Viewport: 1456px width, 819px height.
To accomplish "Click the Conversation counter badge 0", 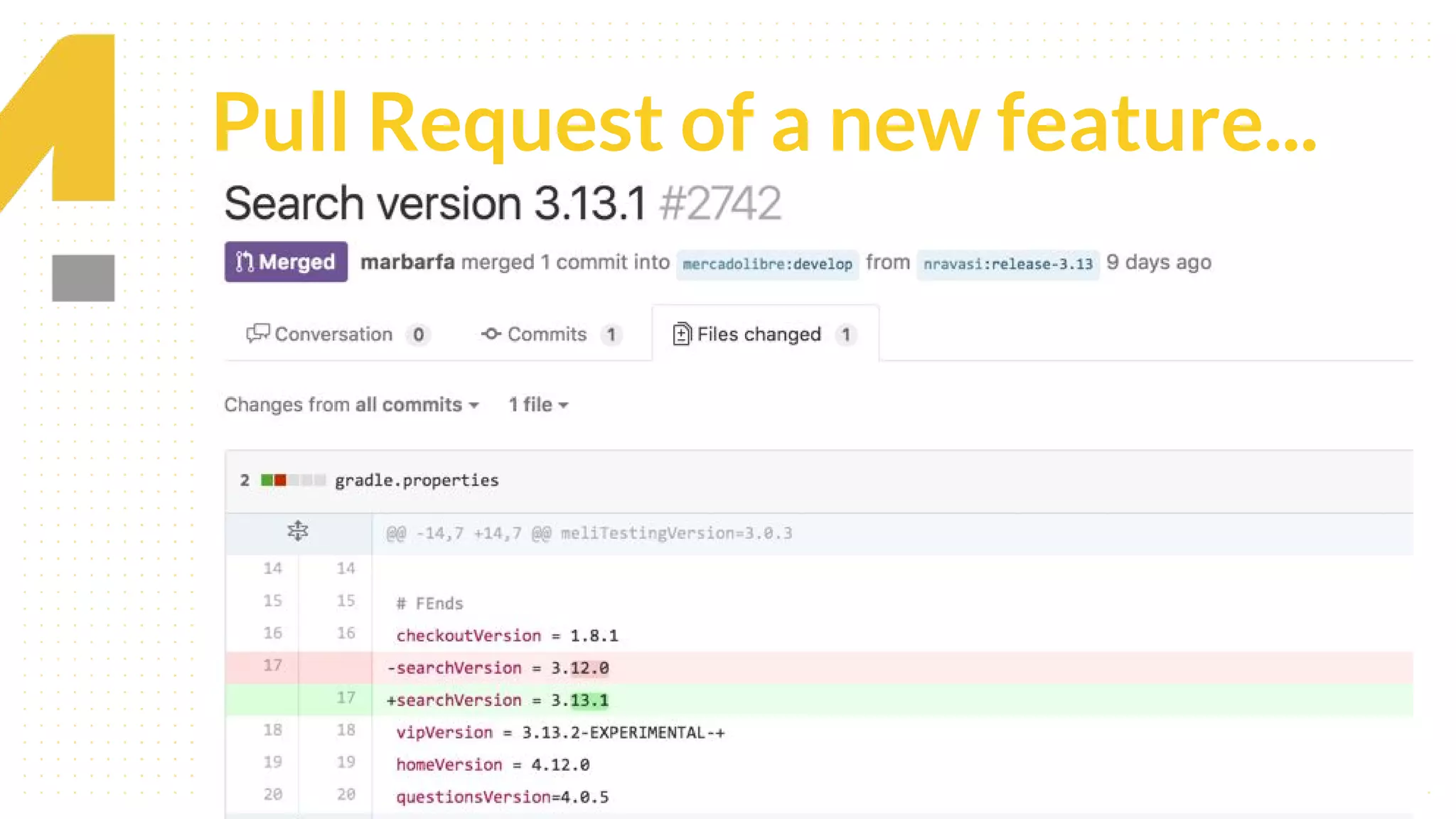I will click(x=419, y=334).
